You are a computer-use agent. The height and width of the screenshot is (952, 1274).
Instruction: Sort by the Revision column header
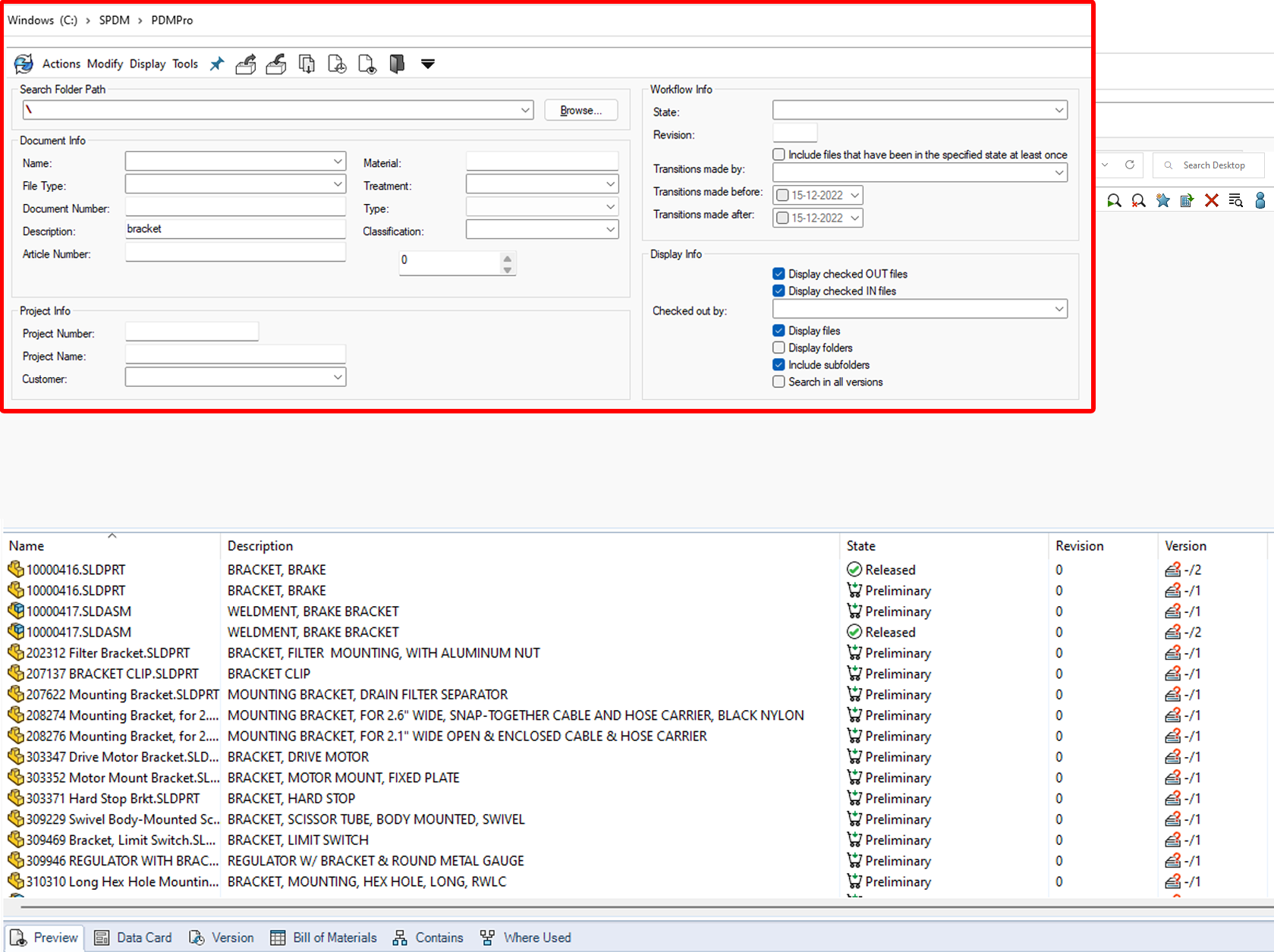(1080, 545)
